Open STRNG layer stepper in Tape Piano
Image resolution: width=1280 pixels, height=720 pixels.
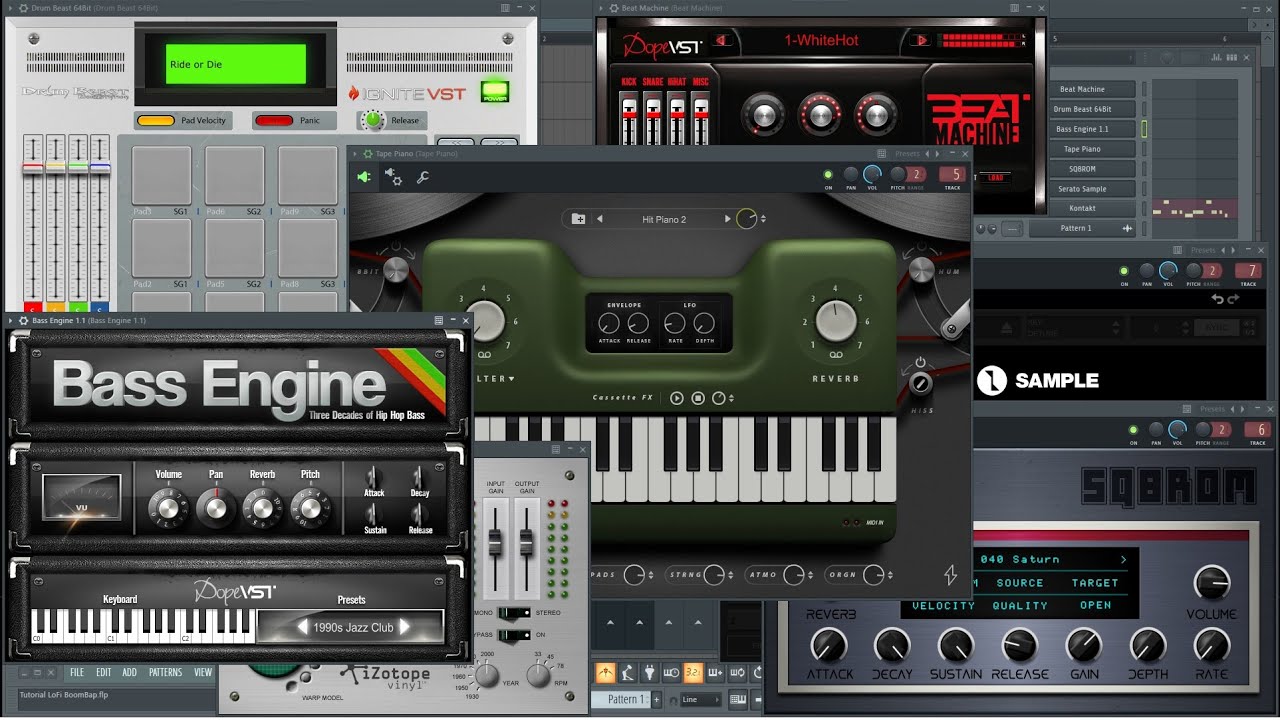730,575
